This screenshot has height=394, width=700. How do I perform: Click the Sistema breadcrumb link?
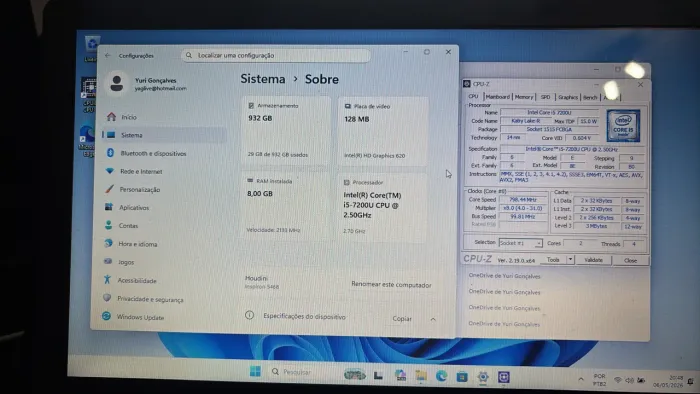[262, 79]
